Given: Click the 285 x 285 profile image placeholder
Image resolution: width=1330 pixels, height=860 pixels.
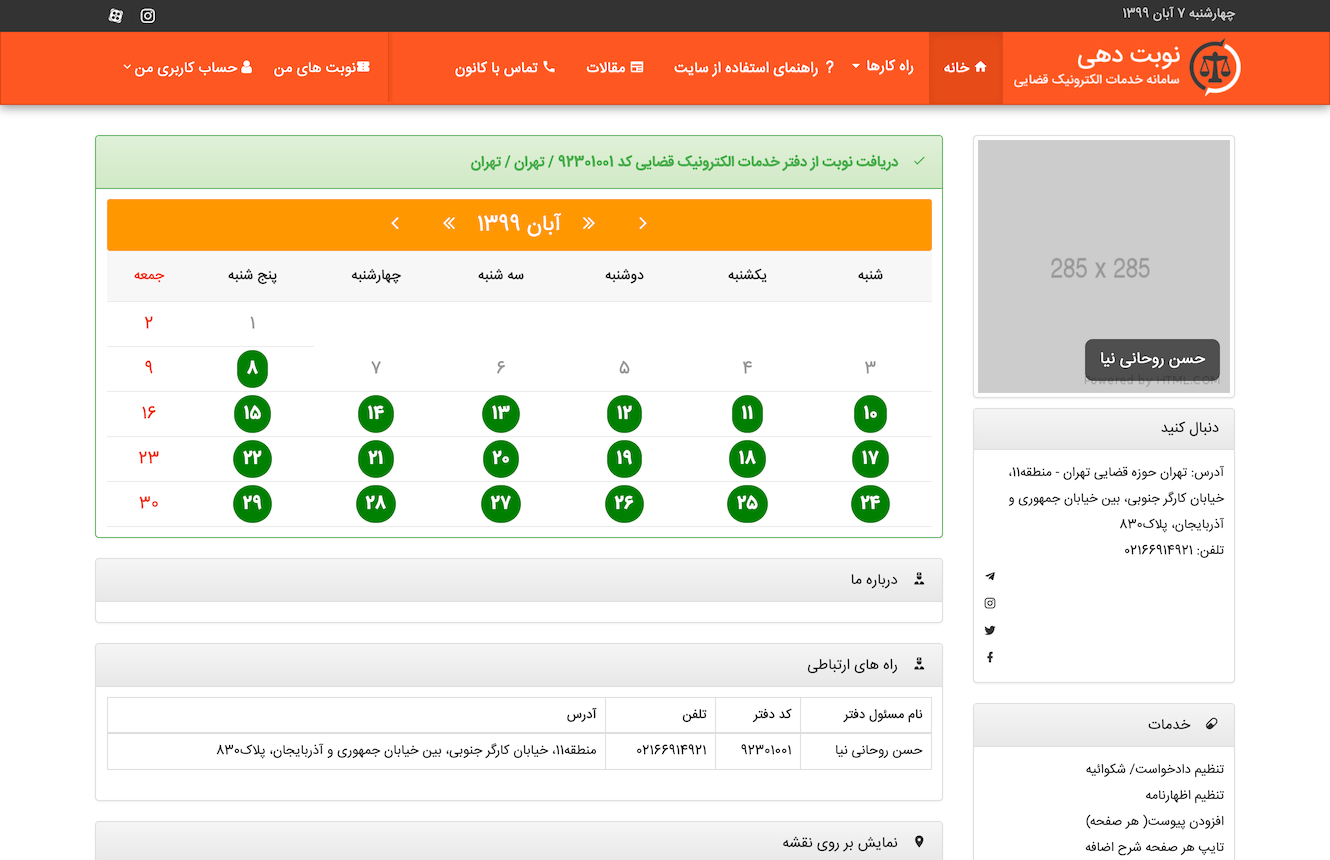Looking at the screenshot, I should click(1103, 266).
